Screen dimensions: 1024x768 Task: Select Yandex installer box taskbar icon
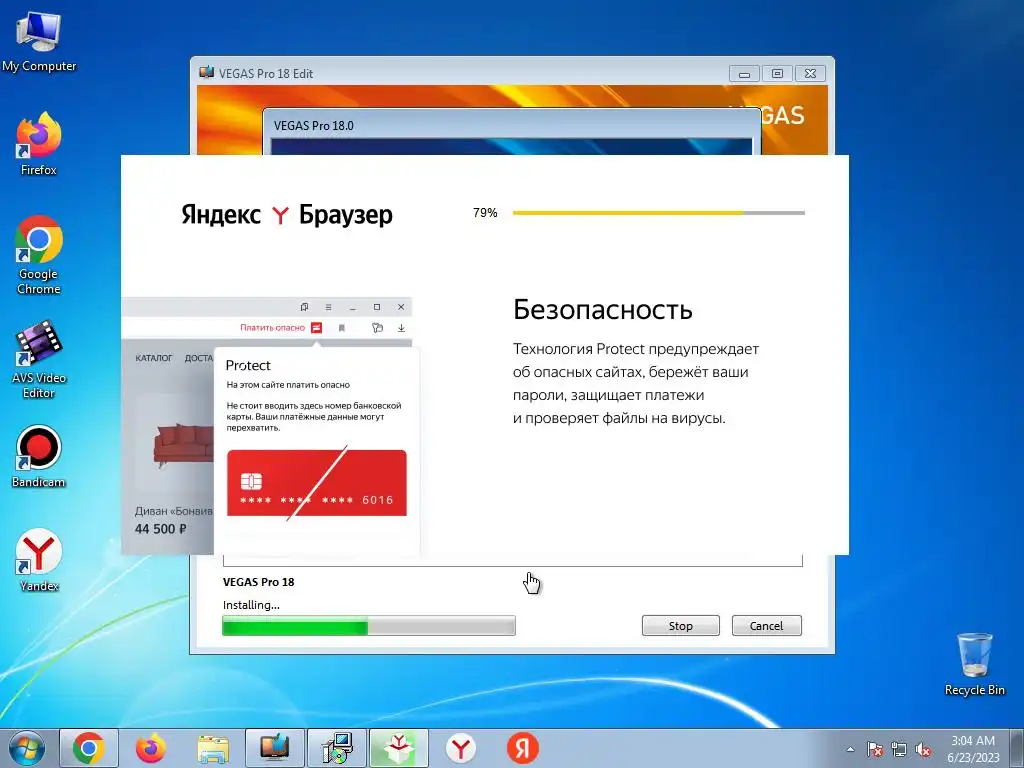point(398,748)
